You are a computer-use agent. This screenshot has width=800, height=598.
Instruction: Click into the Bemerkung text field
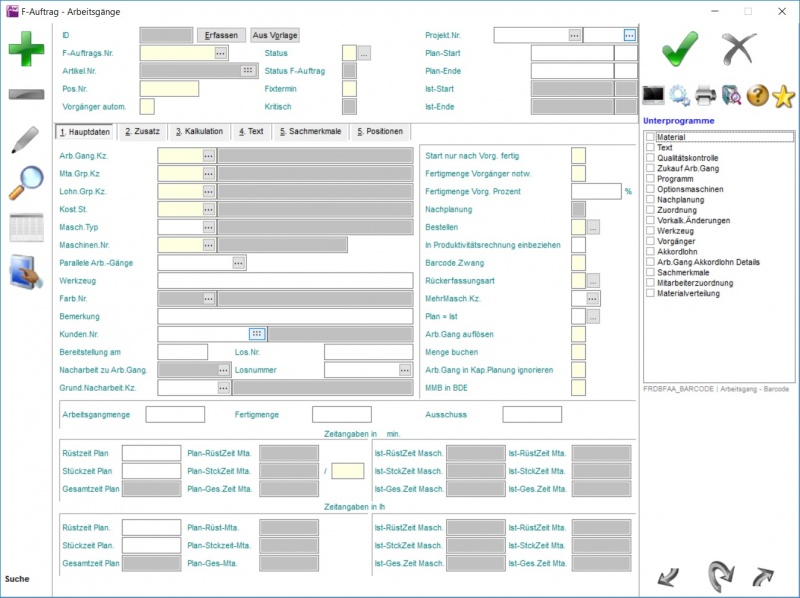[285, 316]
